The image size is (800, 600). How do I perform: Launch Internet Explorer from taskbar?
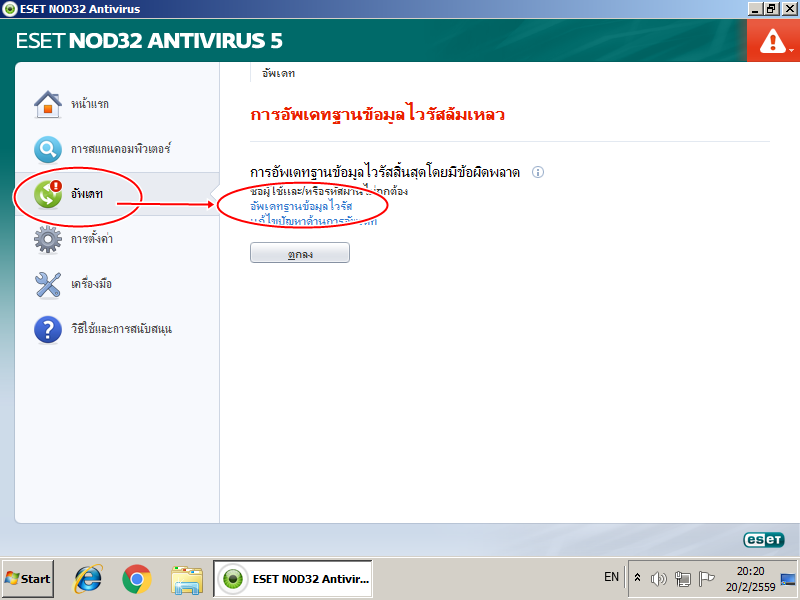(88, 579)
